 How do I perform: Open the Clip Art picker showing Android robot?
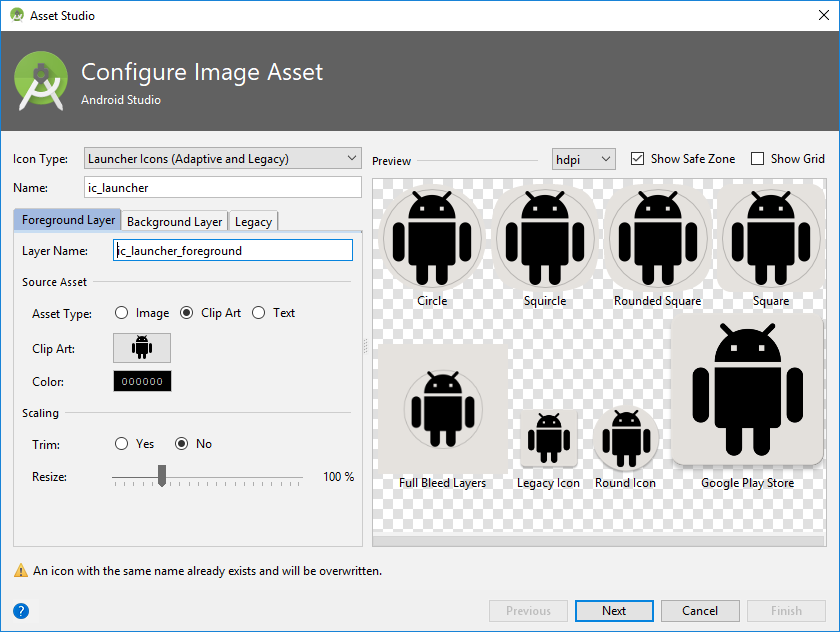pyautogui.click(x=141, y=347)
